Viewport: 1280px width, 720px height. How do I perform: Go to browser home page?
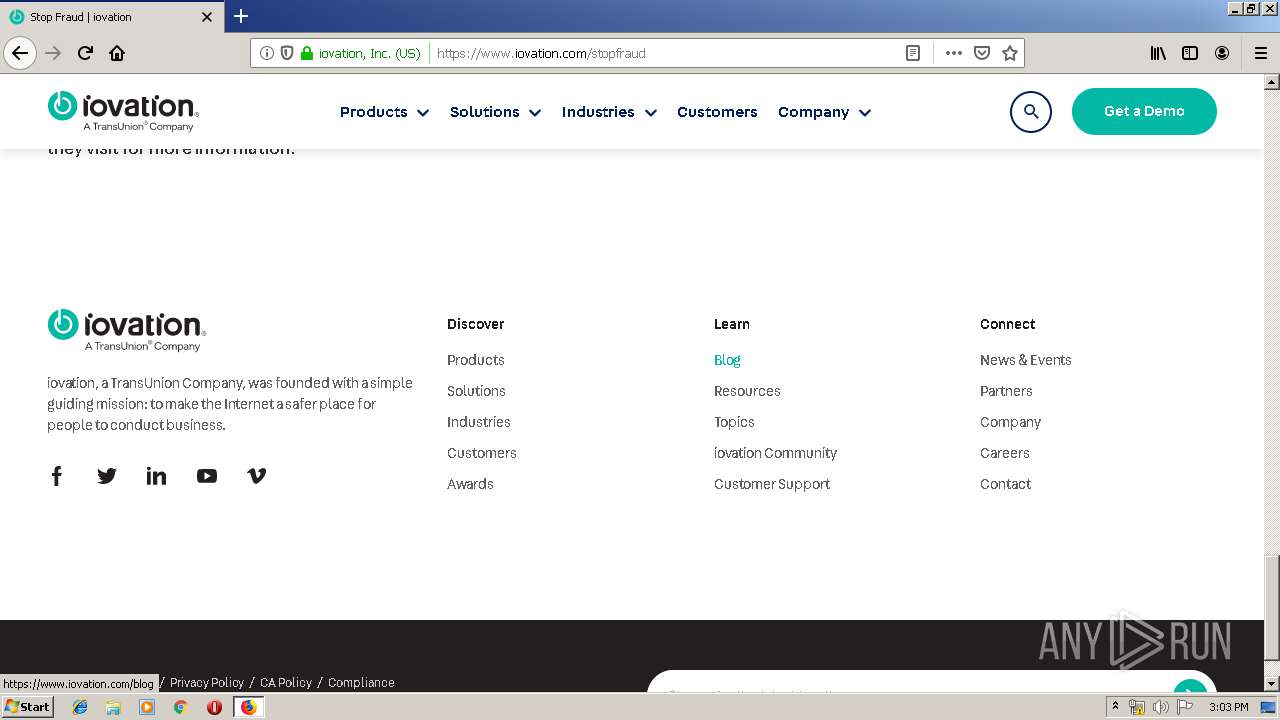point(117,53)
